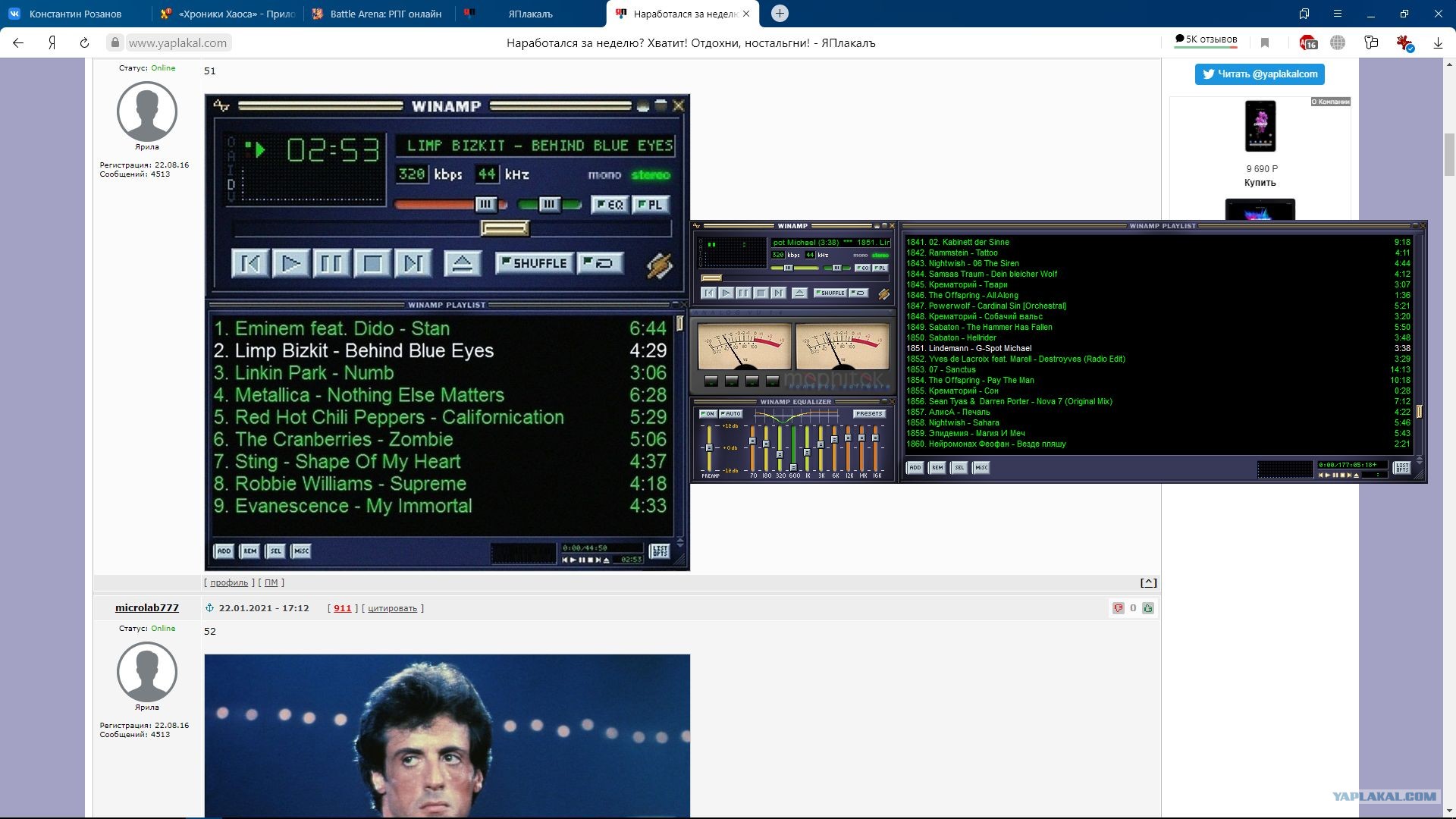Toggle AUTO in Winamp Equalizer
The height and width of the screenshot is (819, 1456).
[x=731, y=414]
